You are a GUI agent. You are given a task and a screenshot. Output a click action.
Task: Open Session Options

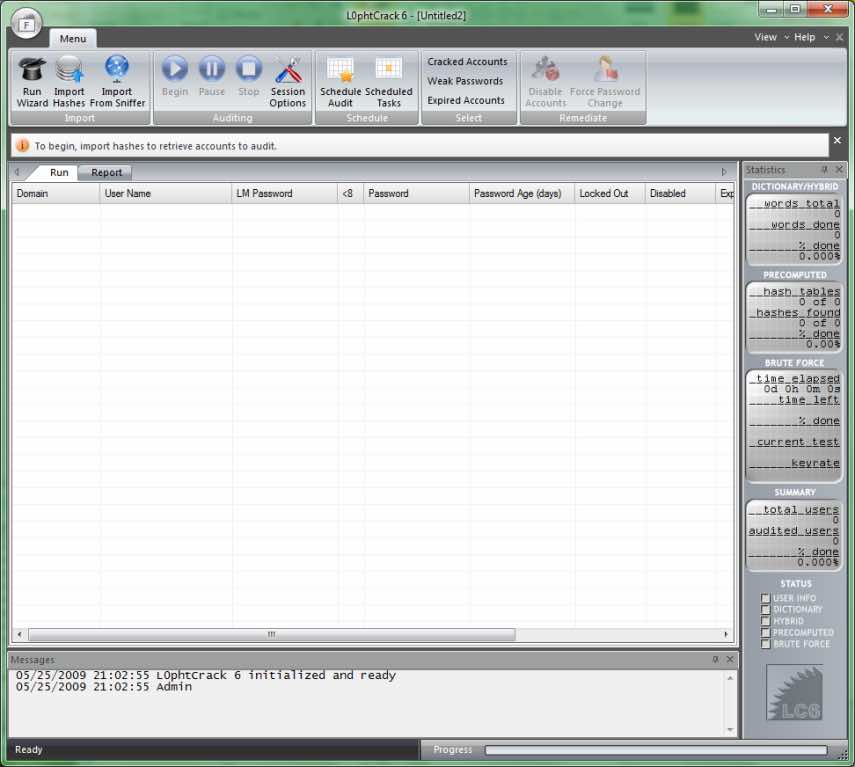[288, 81]
